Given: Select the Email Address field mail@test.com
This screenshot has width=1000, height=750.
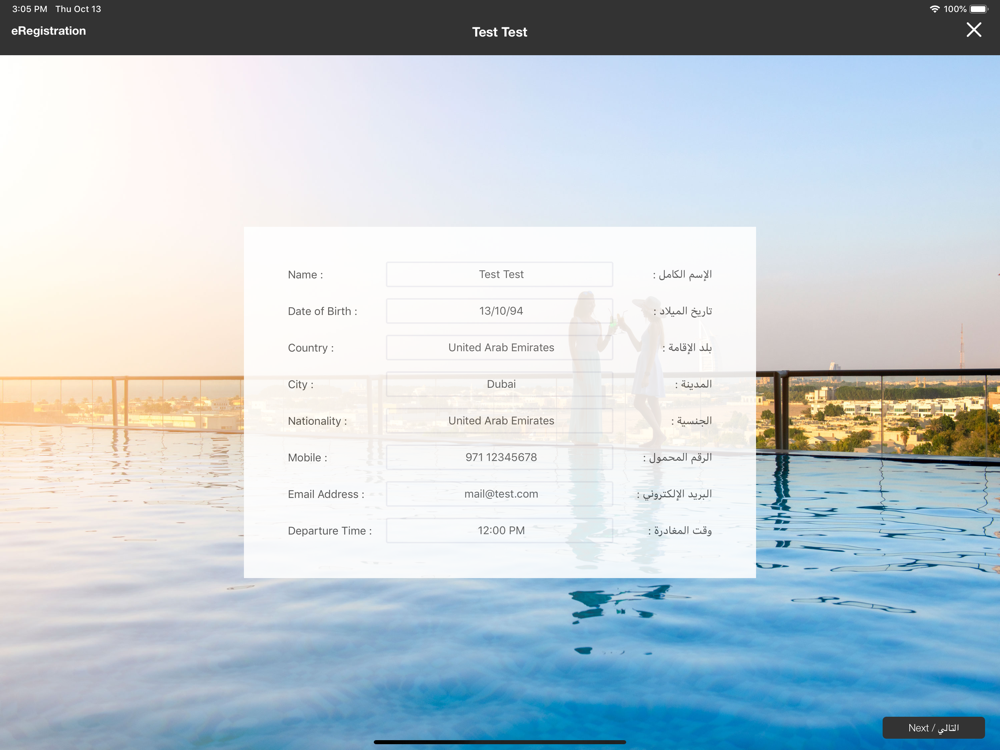Looking at the screenshot, I should 499,494.
